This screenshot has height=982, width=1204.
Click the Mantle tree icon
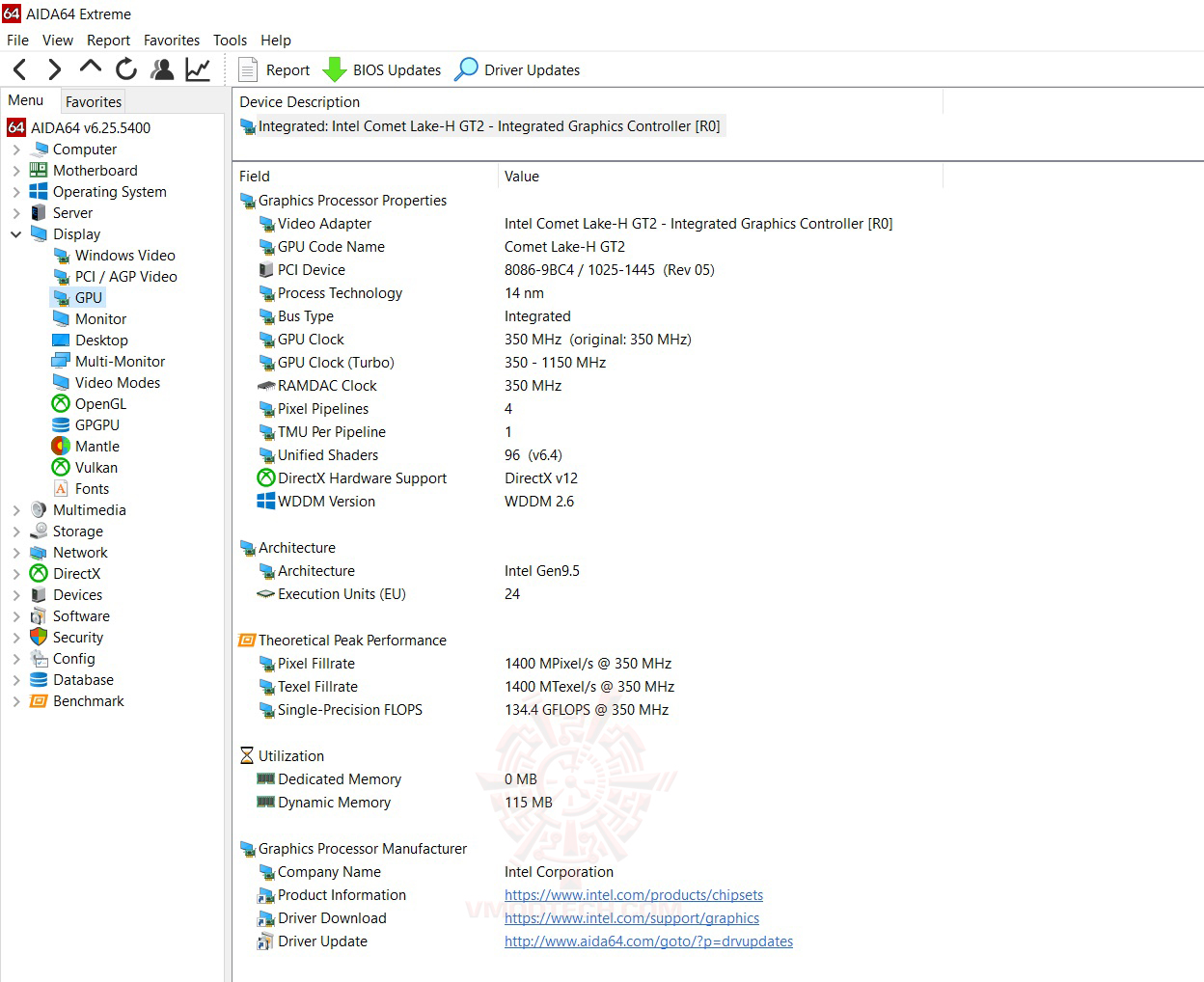click(x=61, y=447)
